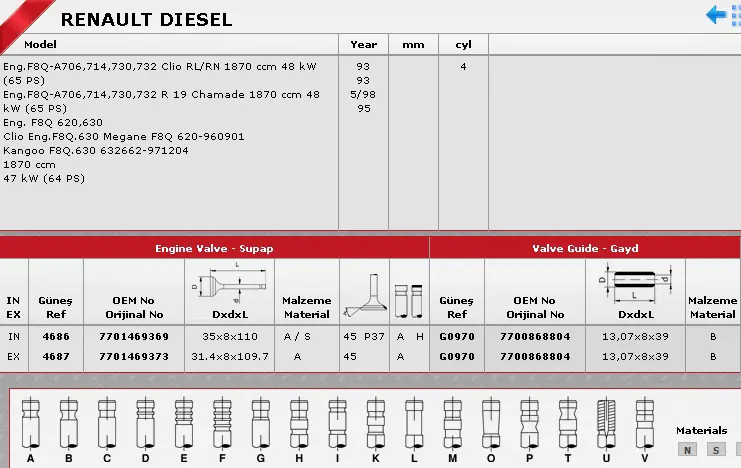Screen dimensions: 741x468
Task: Open Güneş ref 4687 exhaust valve
Action: click(56, 356)
